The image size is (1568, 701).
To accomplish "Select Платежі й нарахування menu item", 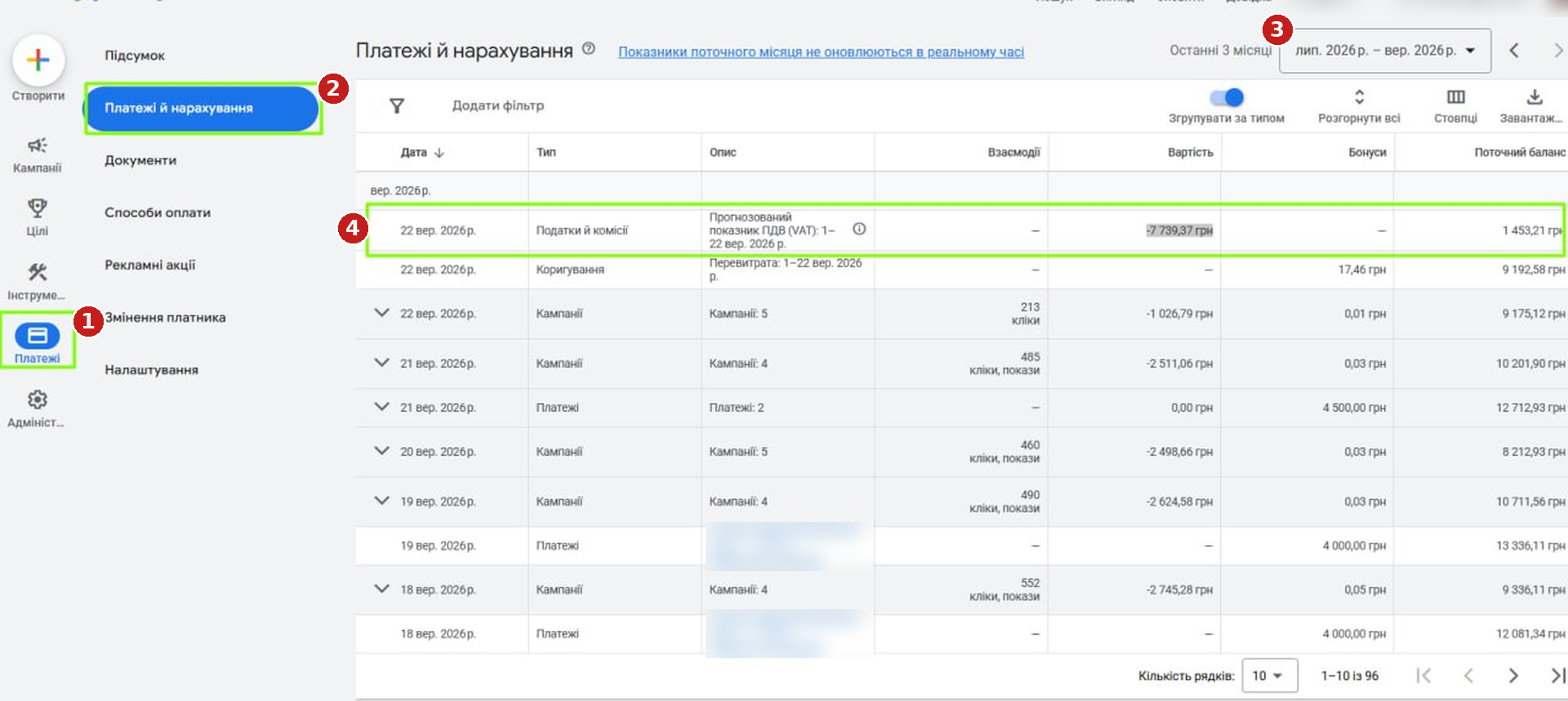I will click(202, 108).
